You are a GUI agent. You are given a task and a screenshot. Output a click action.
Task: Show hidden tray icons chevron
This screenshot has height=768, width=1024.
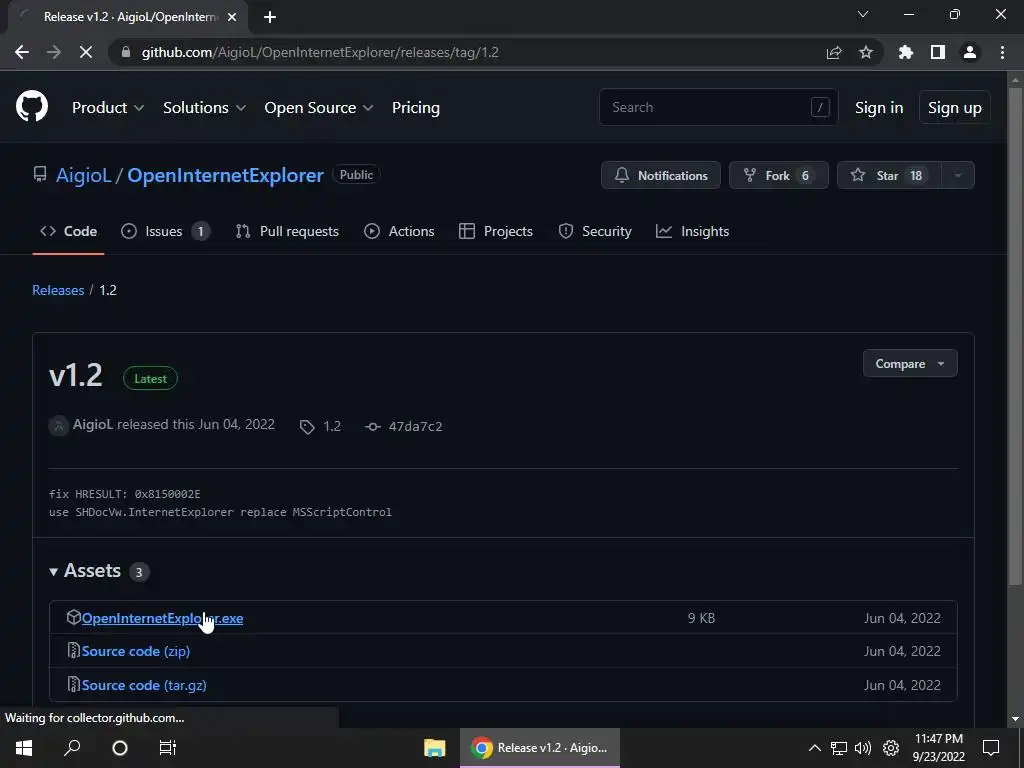point(814,748)
